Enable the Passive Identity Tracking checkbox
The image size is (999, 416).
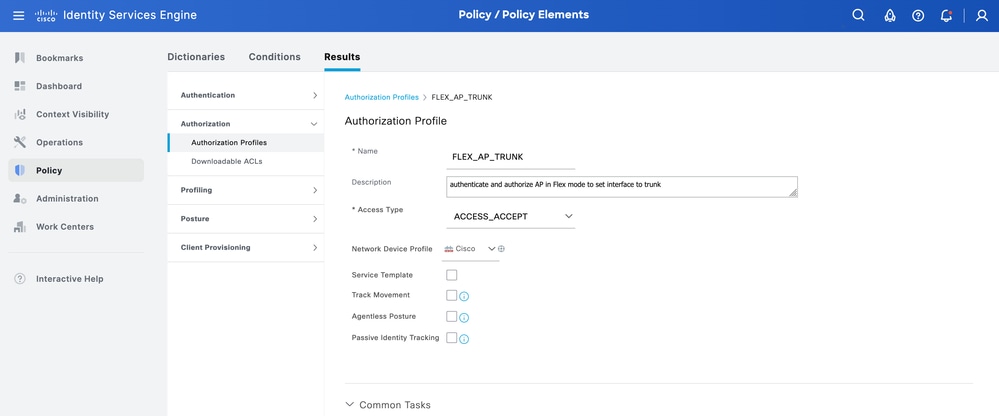[x=452, y=338]
